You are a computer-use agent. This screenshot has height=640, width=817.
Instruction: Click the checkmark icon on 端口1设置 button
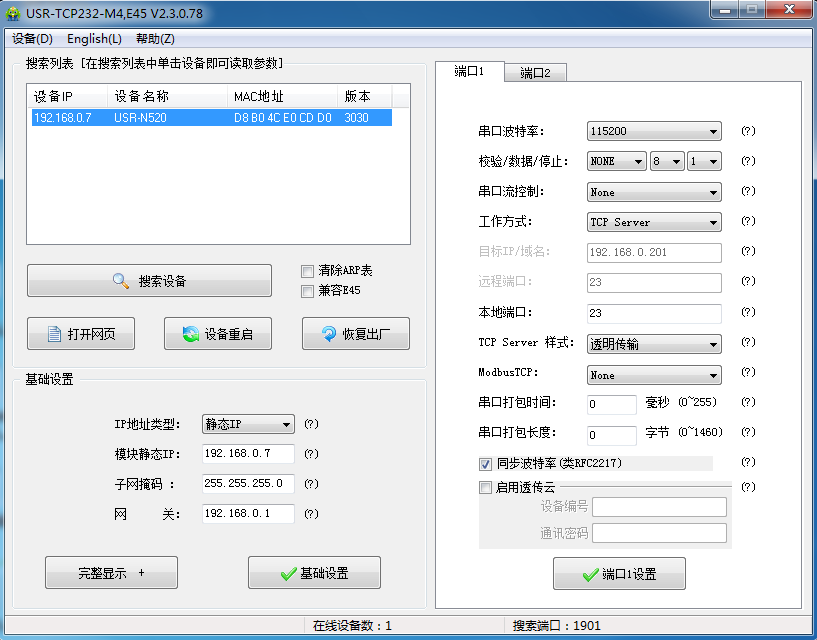pyautogui.click(x=591, y=573)
